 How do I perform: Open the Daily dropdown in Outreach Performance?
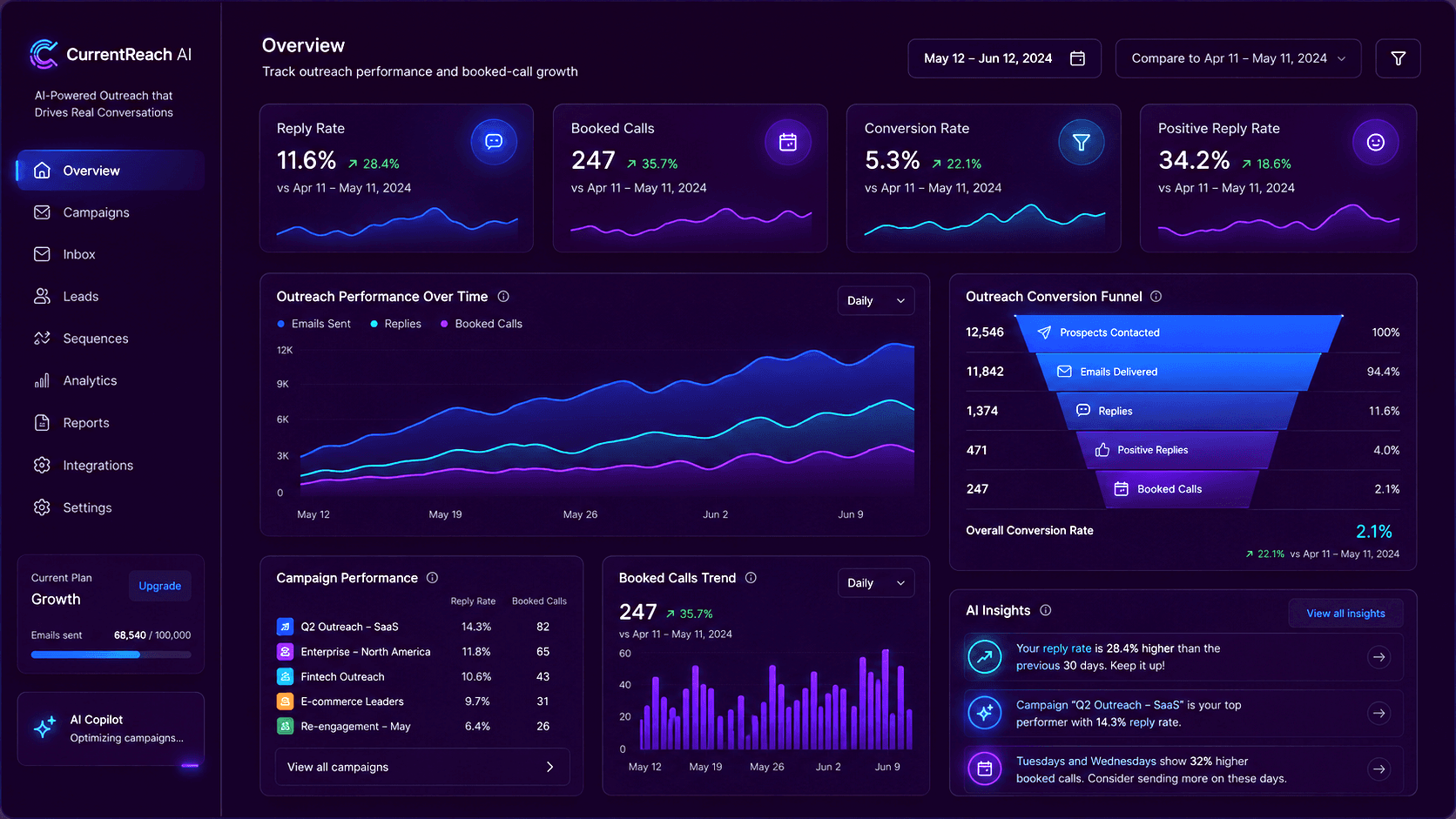[876, 300]
